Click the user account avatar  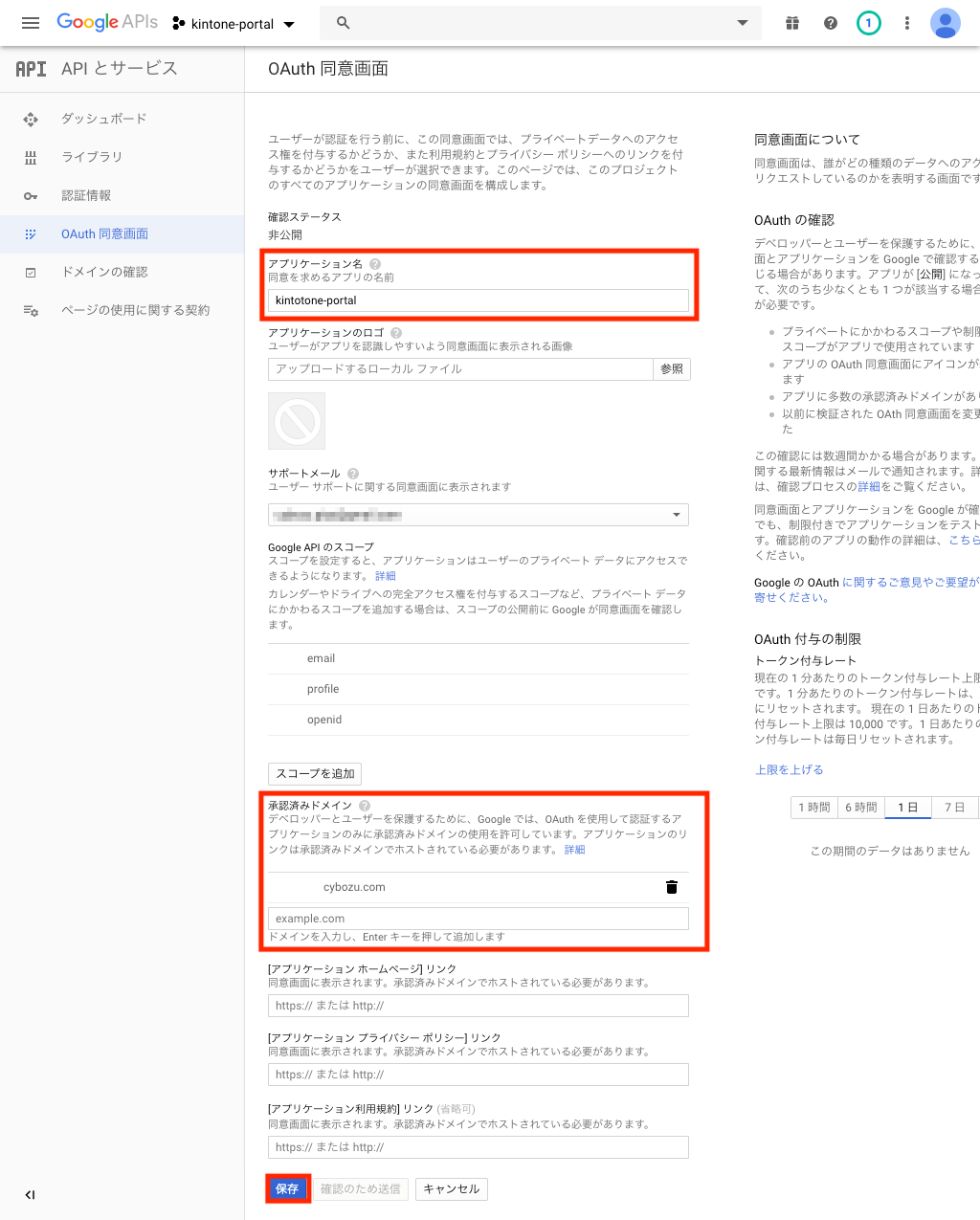(x=946, y=23)
